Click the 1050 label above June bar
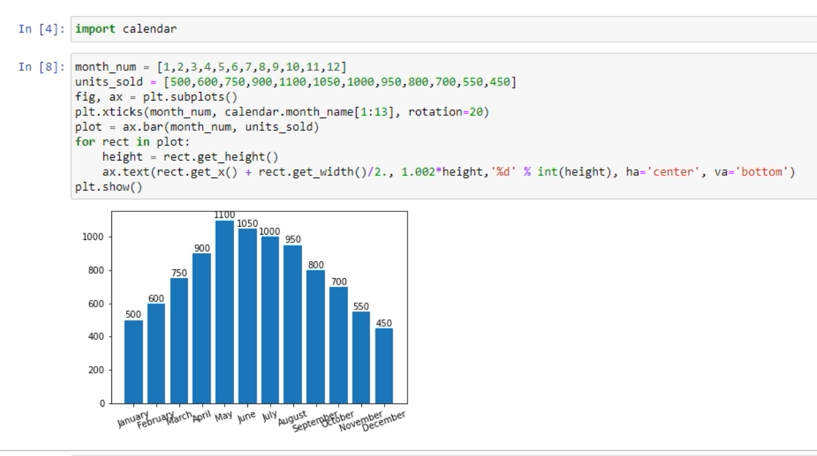The width and height of the screenshot is (817, 456). click(x=247, y=224)
